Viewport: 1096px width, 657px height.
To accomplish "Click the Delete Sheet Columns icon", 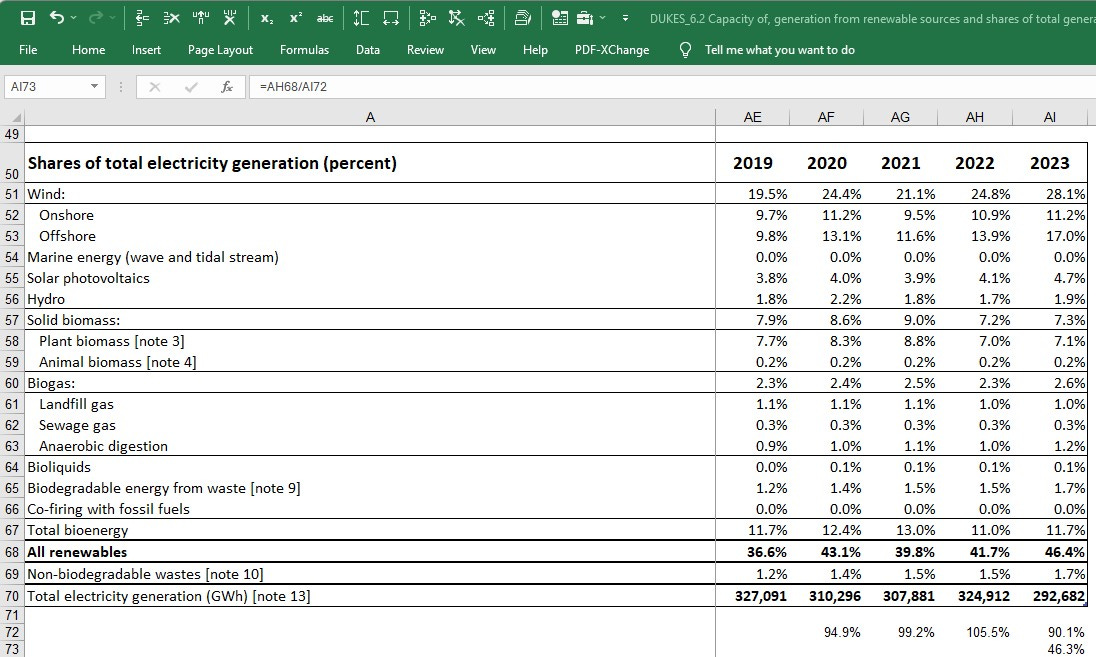I will pos(230,18).
